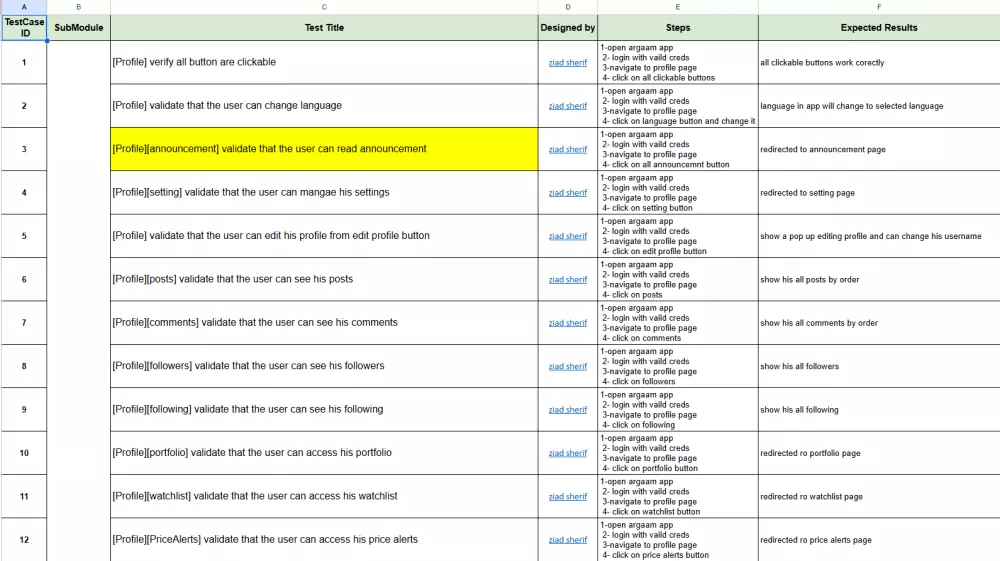Select column E header
The width and height of the screenshot is (1000, 561).
coord(678,7)
